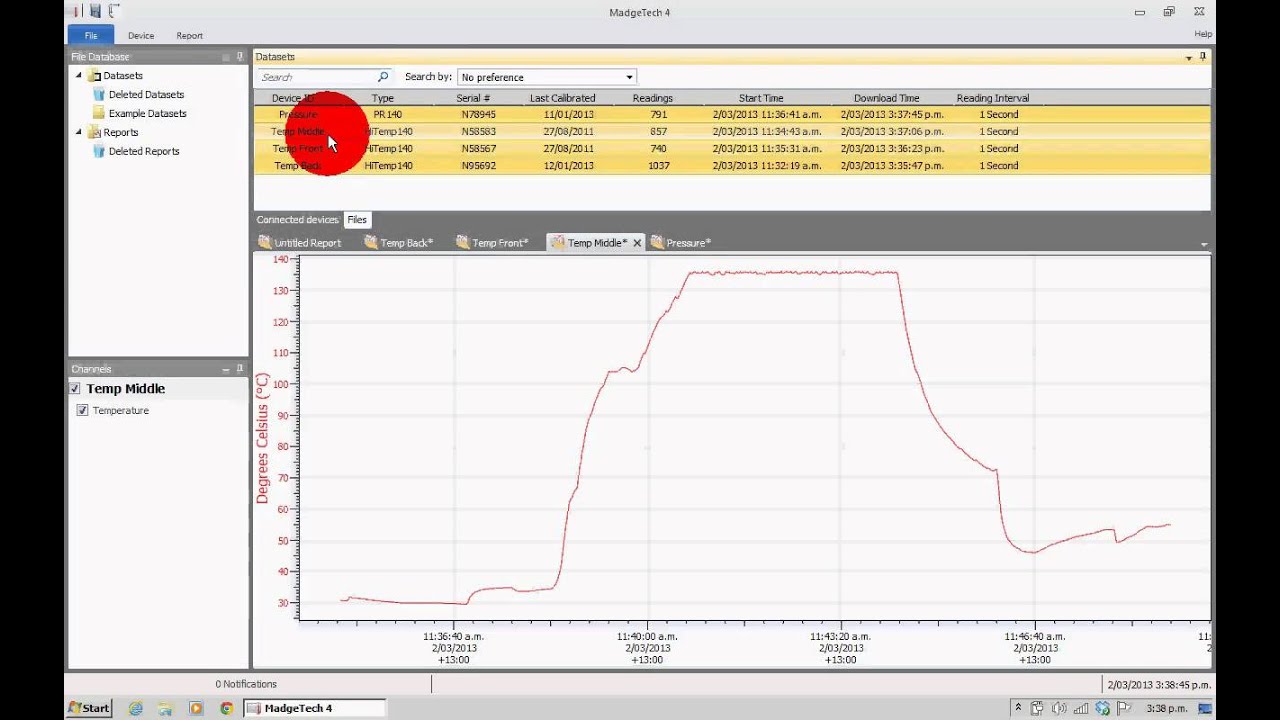Click the Action Center flag icon

[x=1124, y=708]
